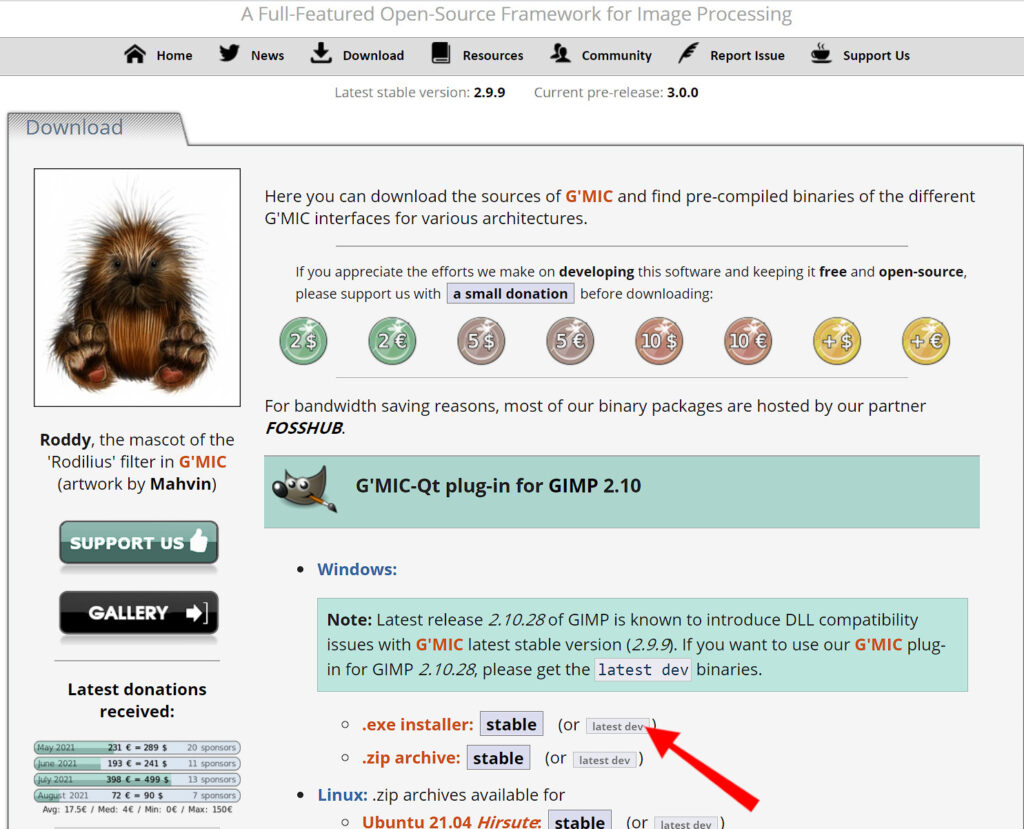Download stable Ubuntu 21.04 Hirsute package

pyautogui.click(x=580, y=821)
